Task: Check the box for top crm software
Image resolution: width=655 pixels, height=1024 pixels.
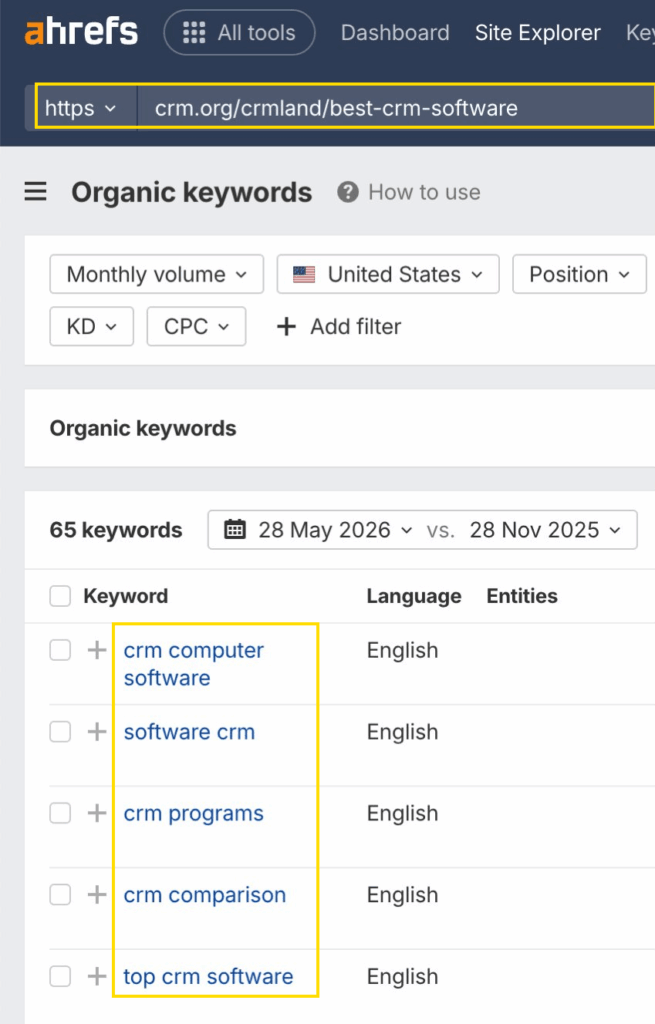Action: 60,976
